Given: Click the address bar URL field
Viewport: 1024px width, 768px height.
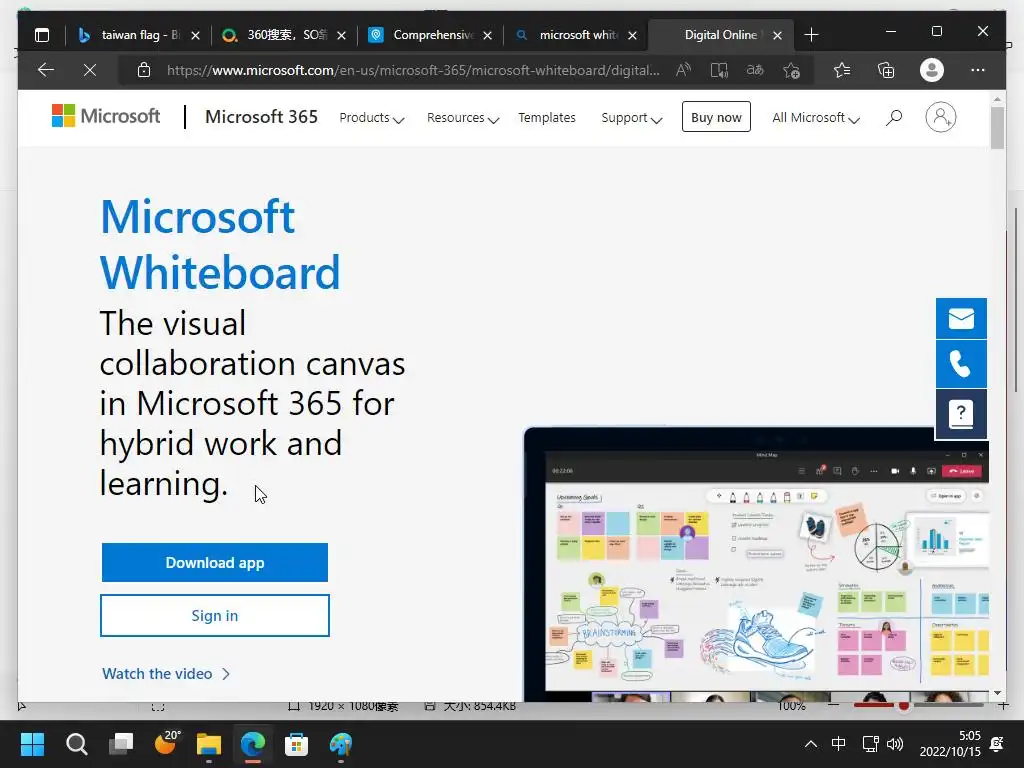Looking at the screenshot, I should pyautogui.click(x=413, y=70).
